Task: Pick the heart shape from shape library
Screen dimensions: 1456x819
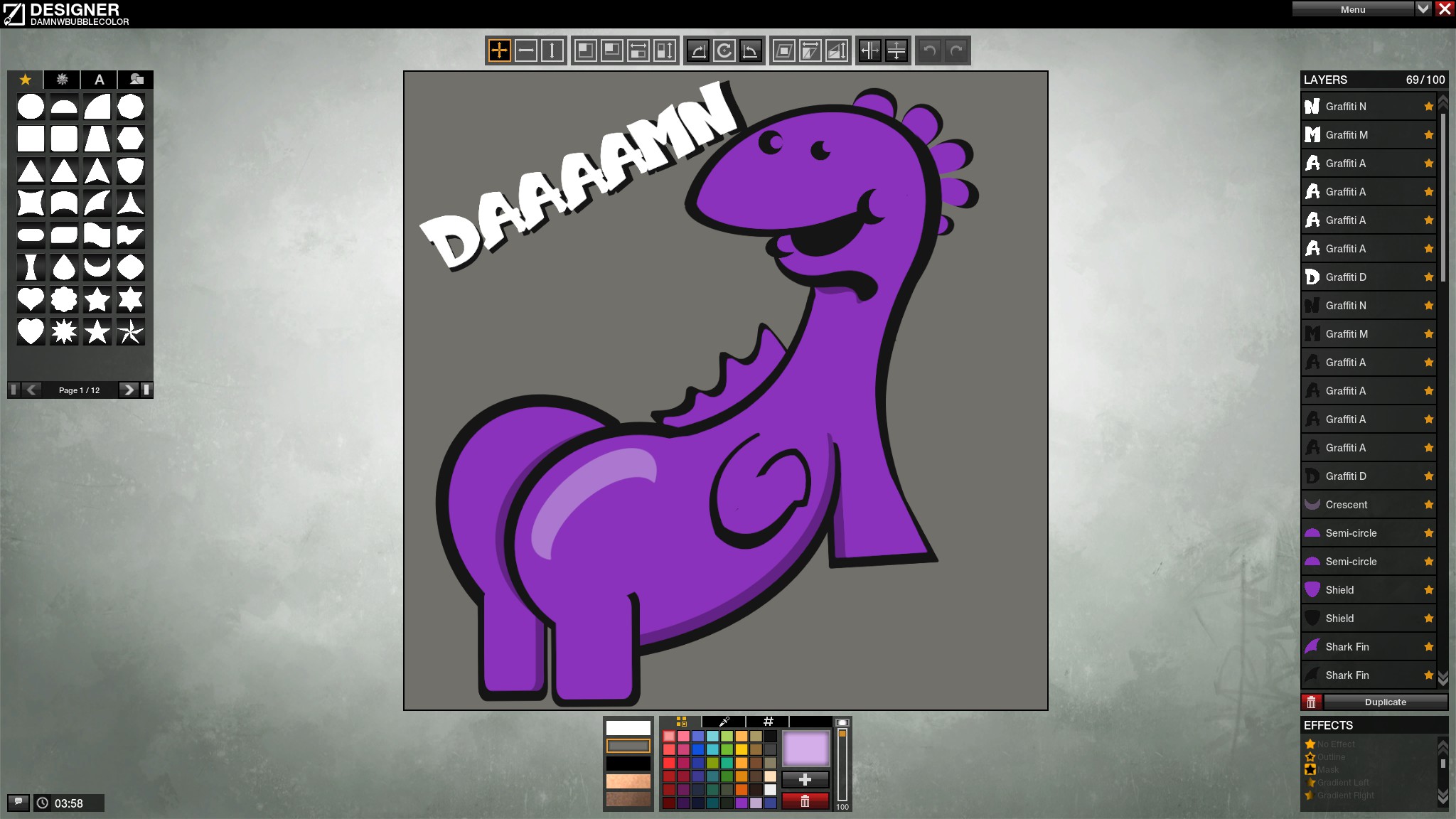Action: pos(31,299)
